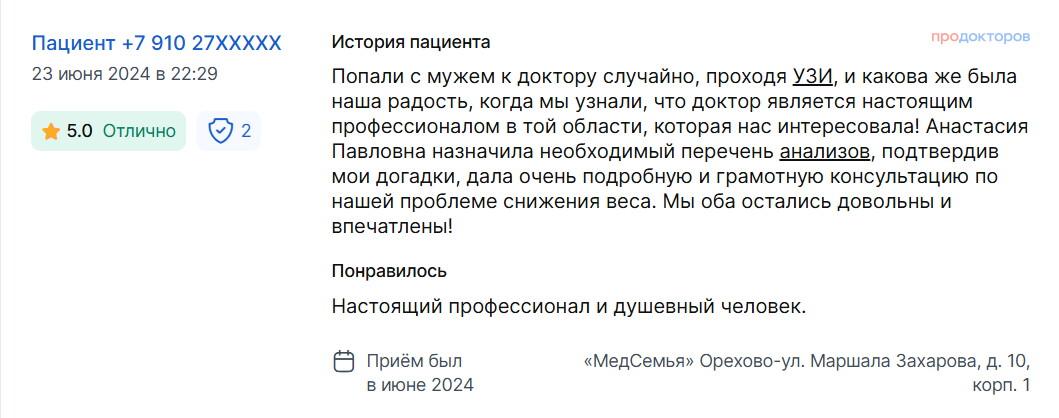Click the ПроДокторов watermark logo
Screen dimensions: 1059x418
click(981, 36)
